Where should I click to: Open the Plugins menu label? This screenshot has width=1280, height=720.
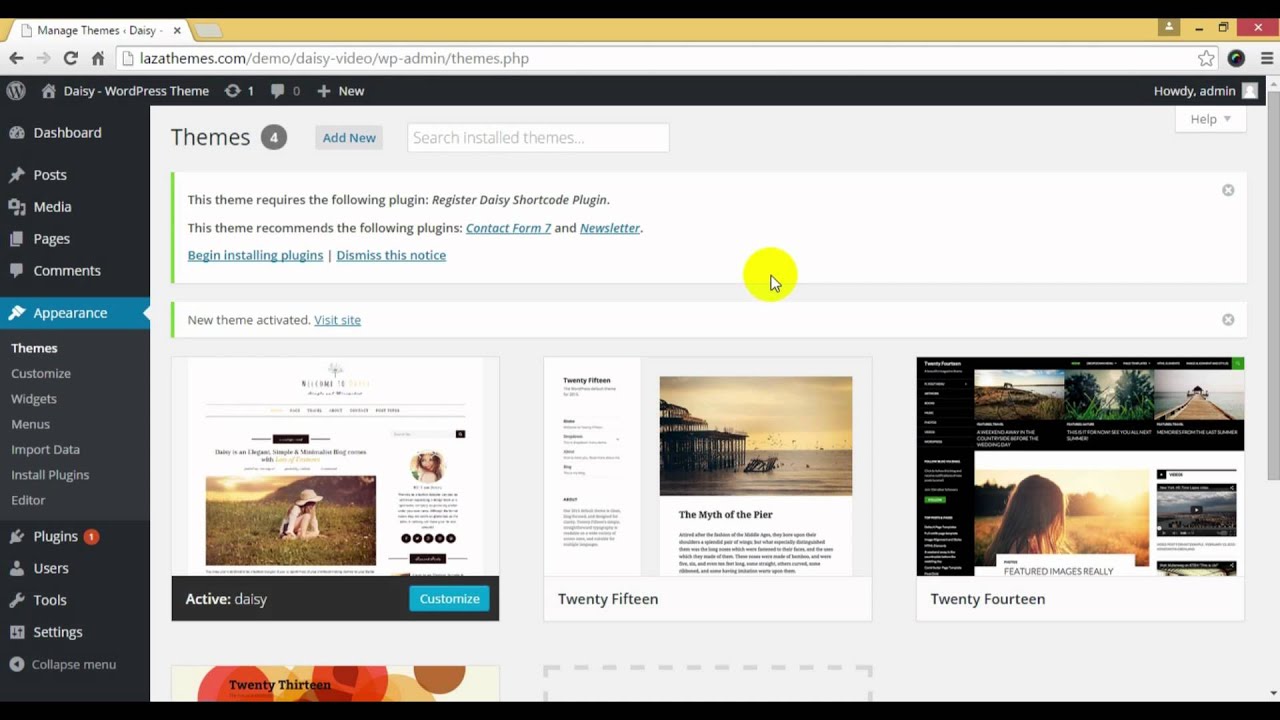pyautogui.click(x=55, y=537)
